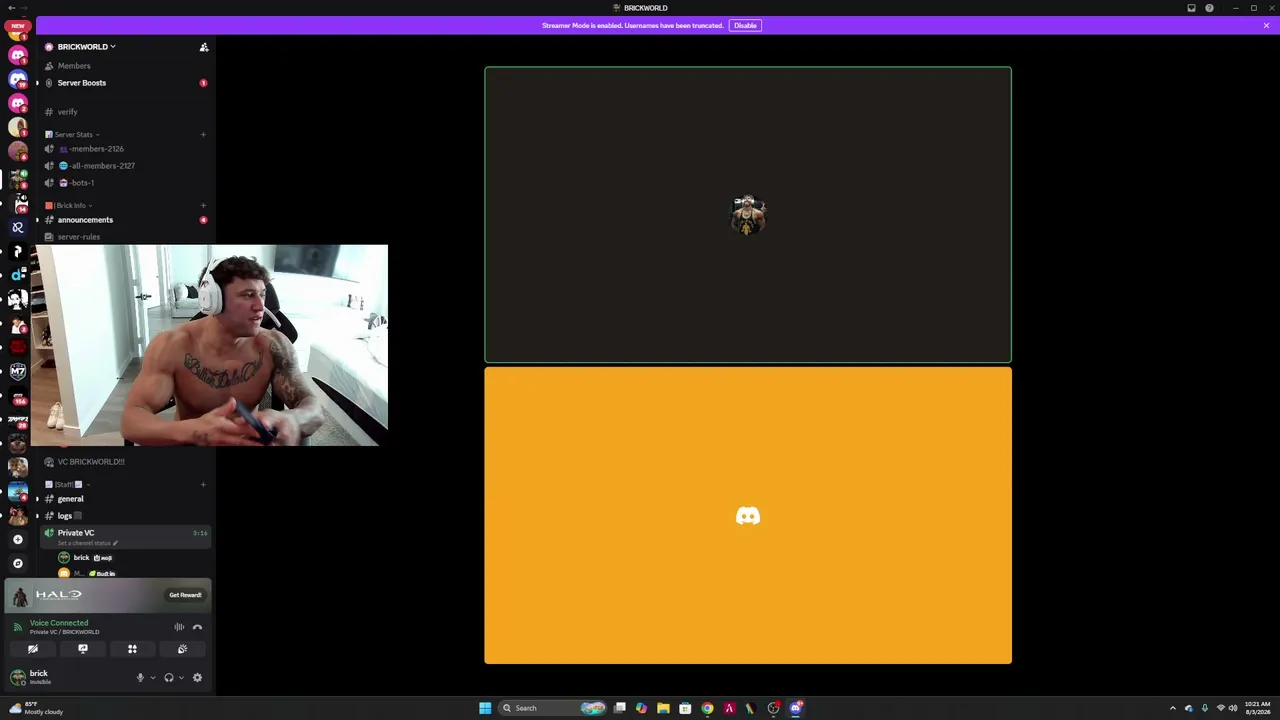Screen dimensions: 1280x720
Task: Deafen with the headphones button
Action: point(168,678)
